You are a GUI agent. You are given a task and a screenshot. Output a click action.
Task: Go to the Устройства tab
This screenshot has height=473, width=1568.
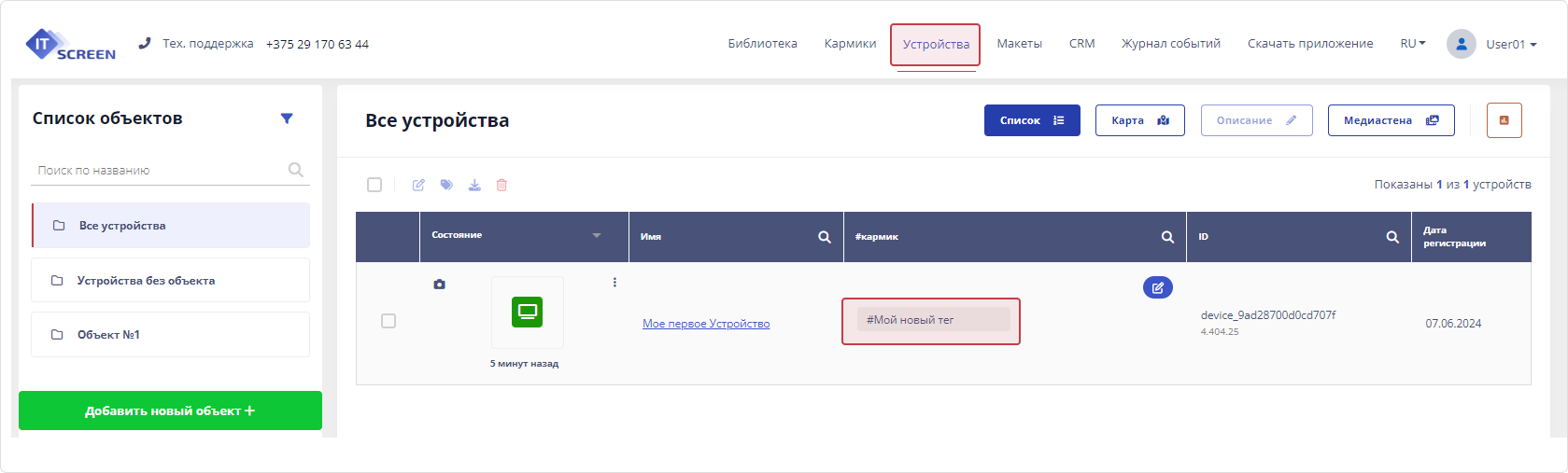point(936,45)
